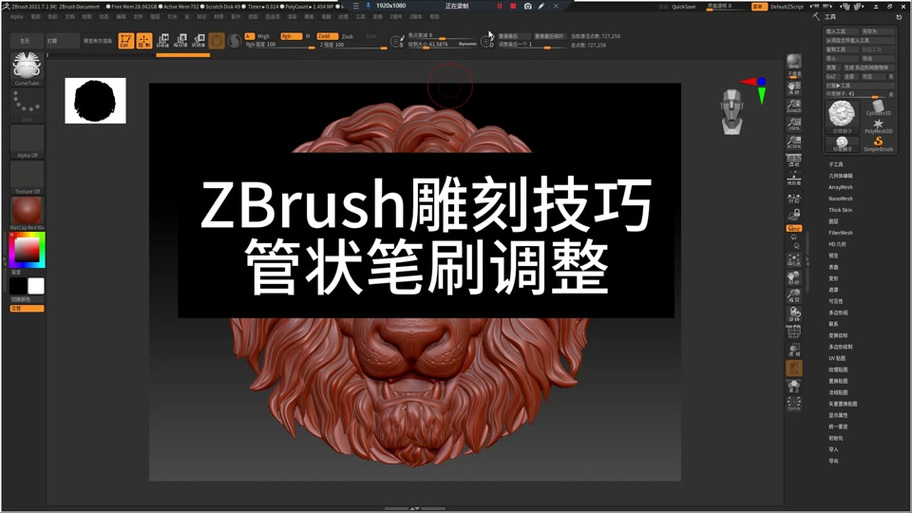Screen dimensions: 912x513
Task: Click the Move view icon in right shelf
Action: click(x=794, y=277)
